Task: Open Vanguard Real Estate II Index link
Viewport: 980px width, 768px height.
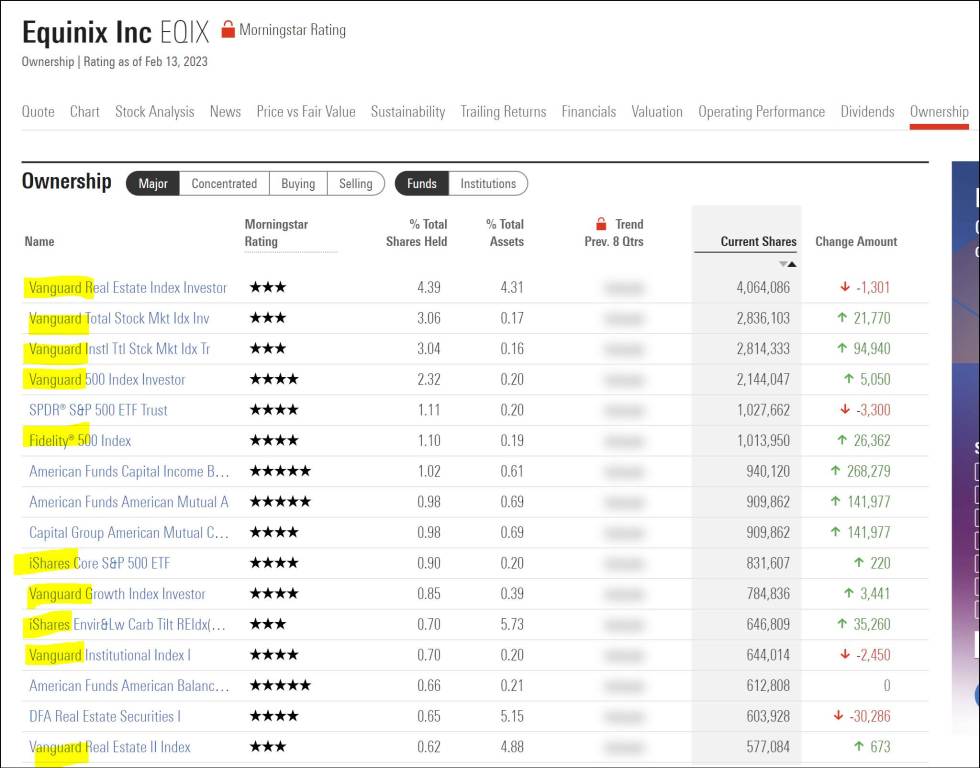Action: (109, 747)
